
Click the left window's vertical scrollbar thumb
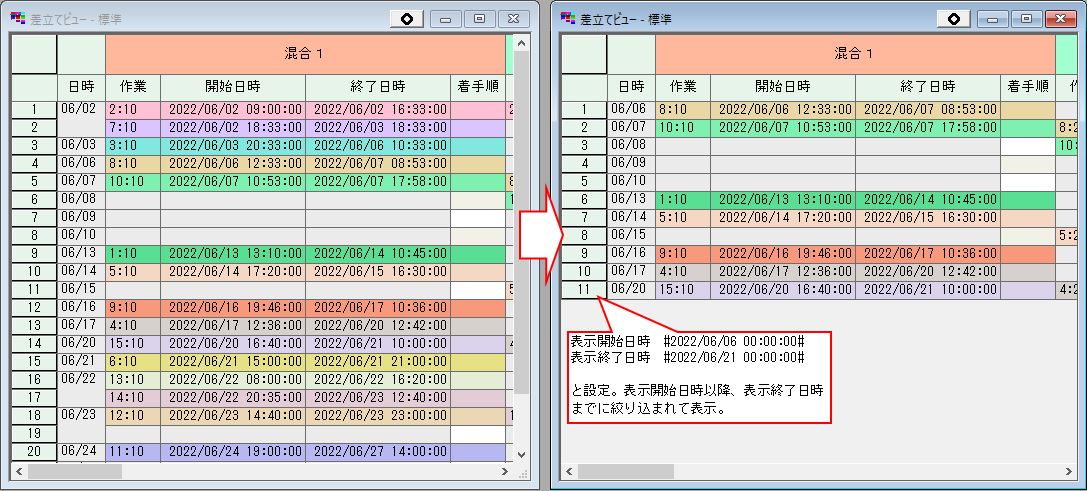521,222
